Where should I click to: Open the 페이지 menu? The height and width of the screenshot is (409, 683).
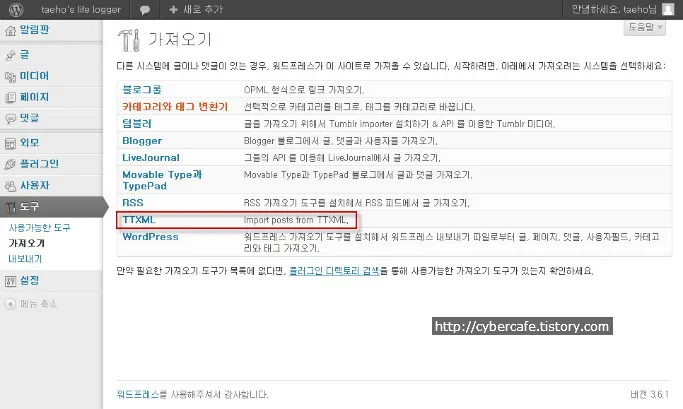[x=34, y=97]
